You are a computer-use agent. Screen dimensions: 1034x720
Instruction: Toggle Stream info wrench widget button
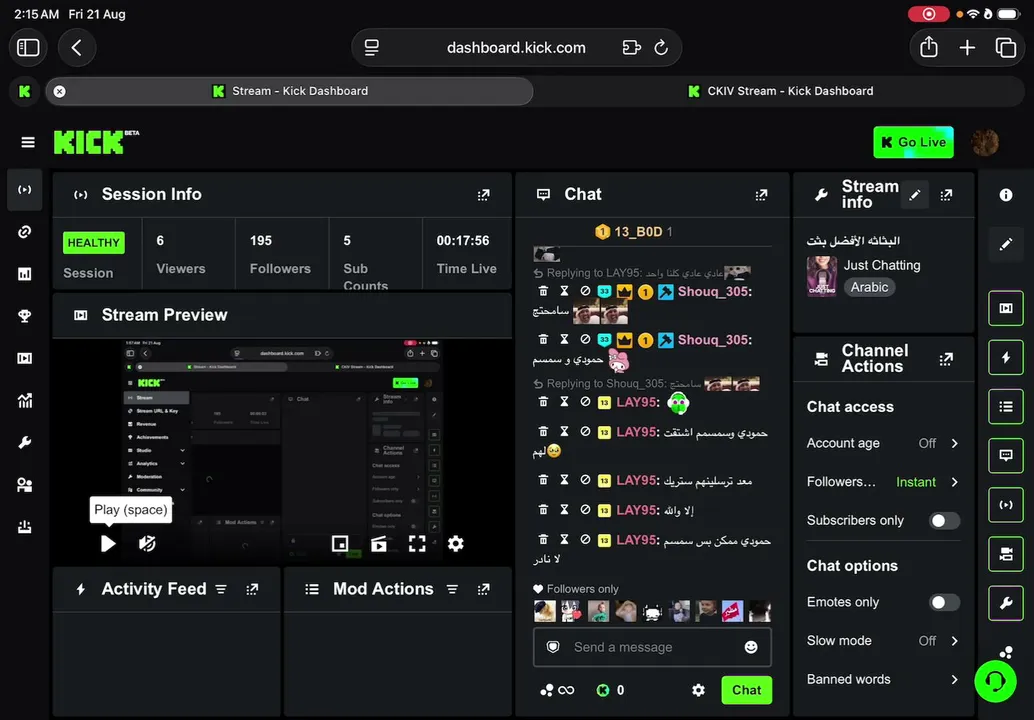(1006, 603)
